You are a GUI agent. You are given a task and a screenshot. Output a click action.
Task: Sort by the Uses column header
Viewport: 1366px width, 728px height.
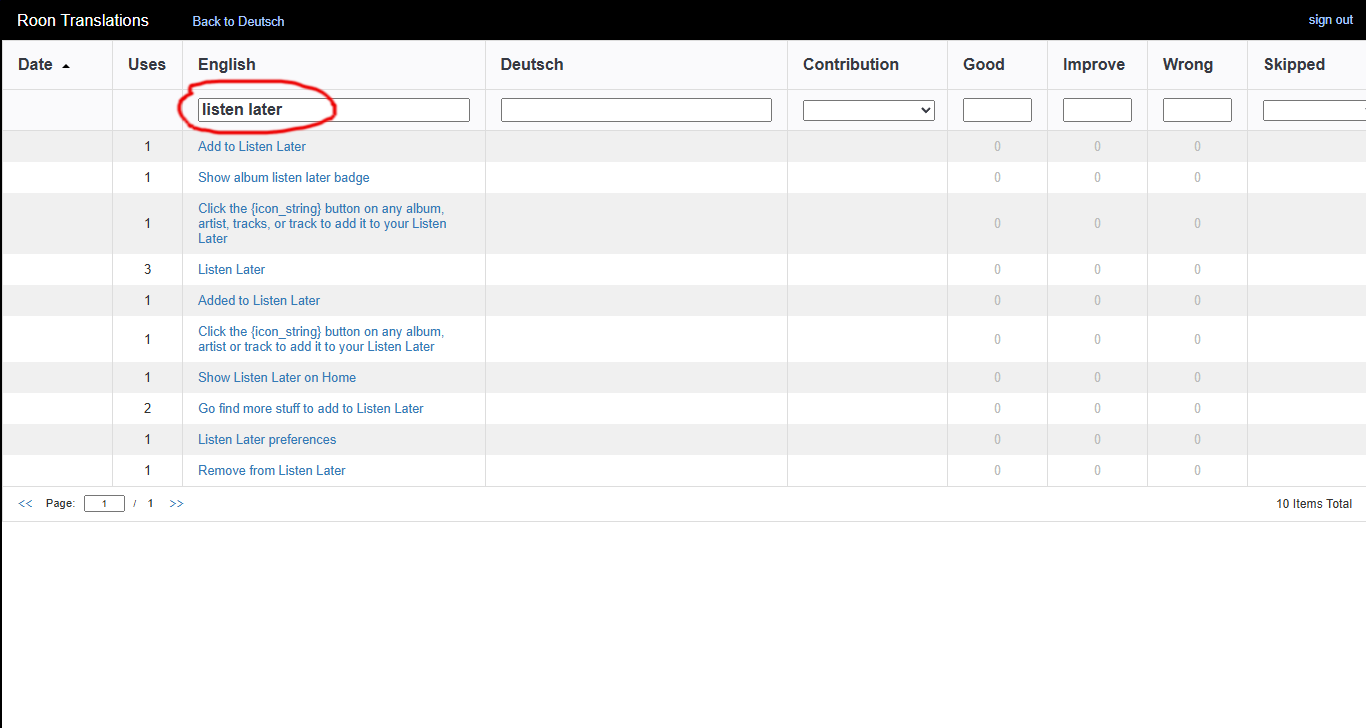pyautogui.click(x=147, y=65)
